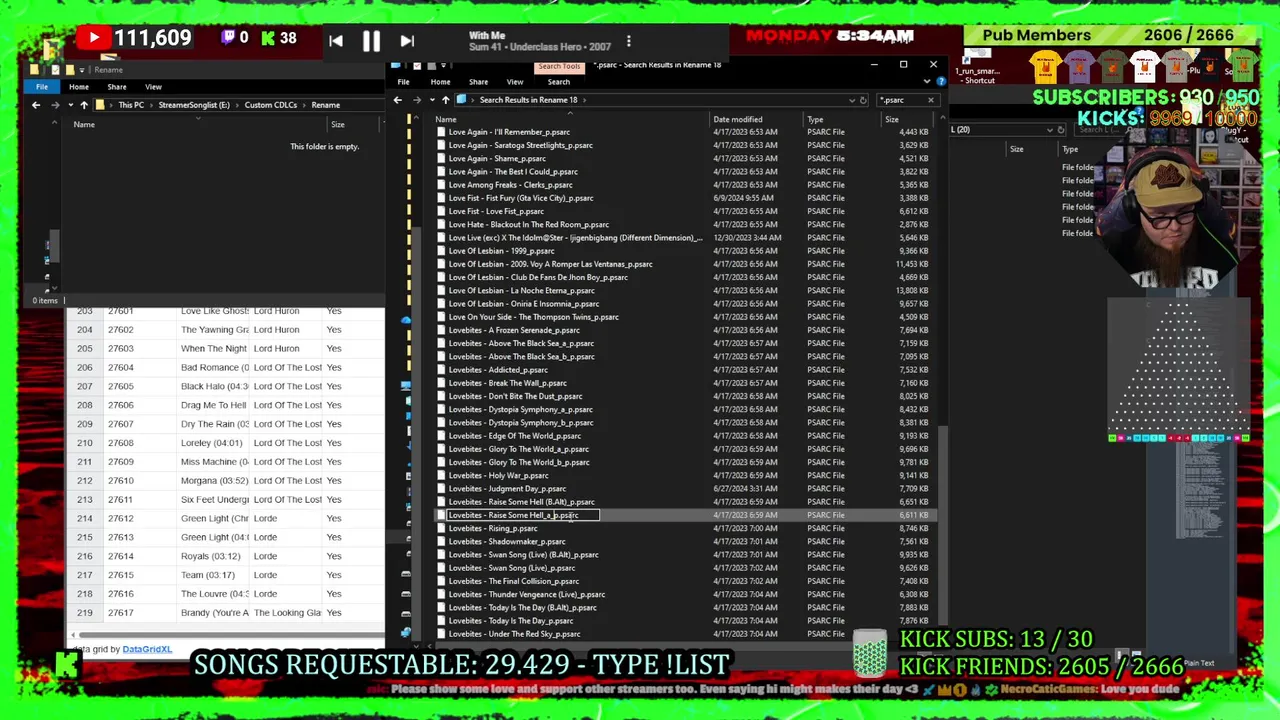Clear the *.psarc search box
Image resolution: width=1280 pixels, height=720 pixels.
pos(930,100)
